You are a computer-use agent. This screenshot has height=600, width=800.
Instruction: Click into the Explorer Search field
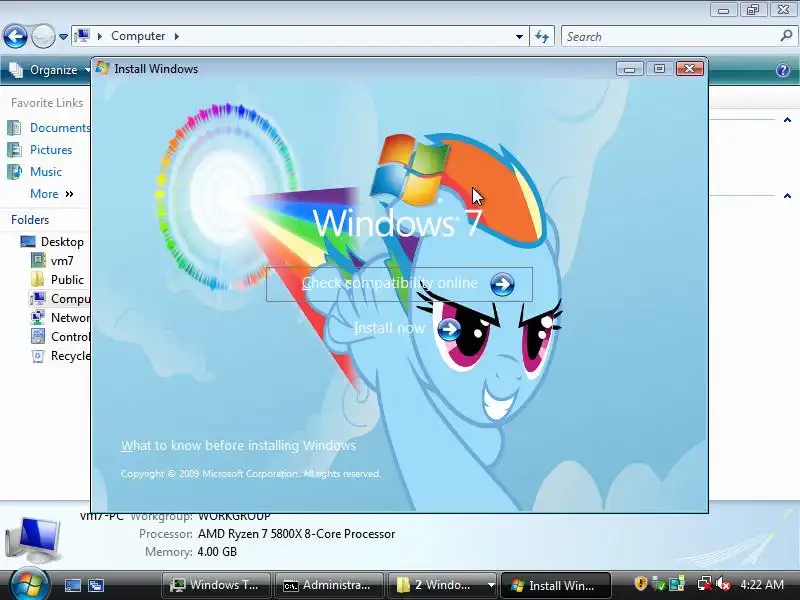pos(669,37)
